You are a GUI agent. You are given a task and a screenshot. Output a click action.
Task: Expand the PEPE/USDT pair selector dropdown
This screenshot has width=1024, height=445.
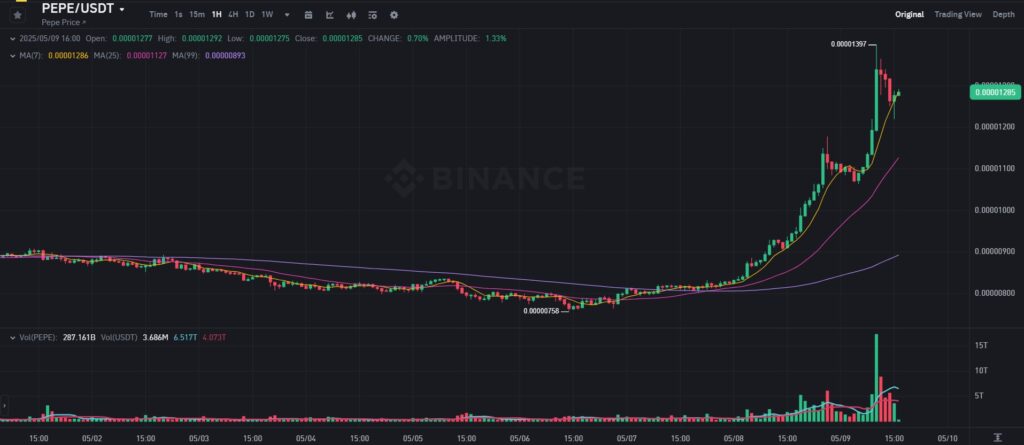tap(122, 9)
